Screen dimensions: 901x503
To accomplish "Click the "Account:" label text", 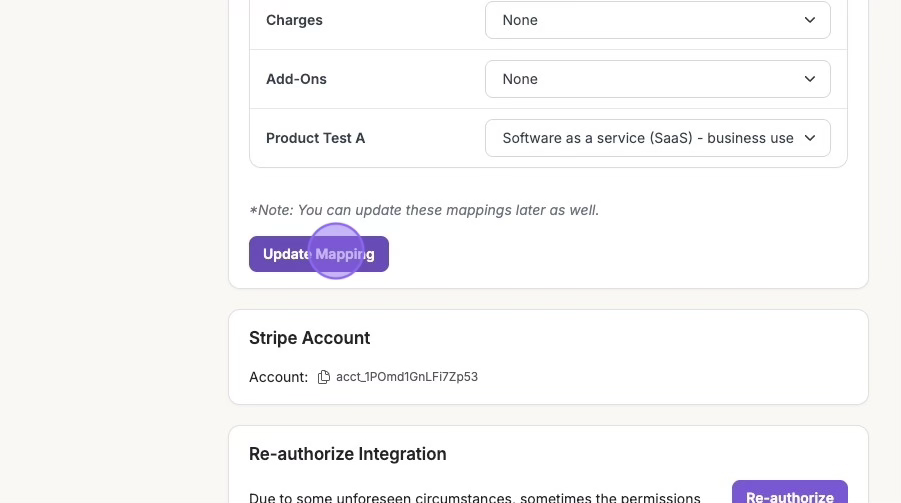I will pyautogui.click(x=278, y=377).
